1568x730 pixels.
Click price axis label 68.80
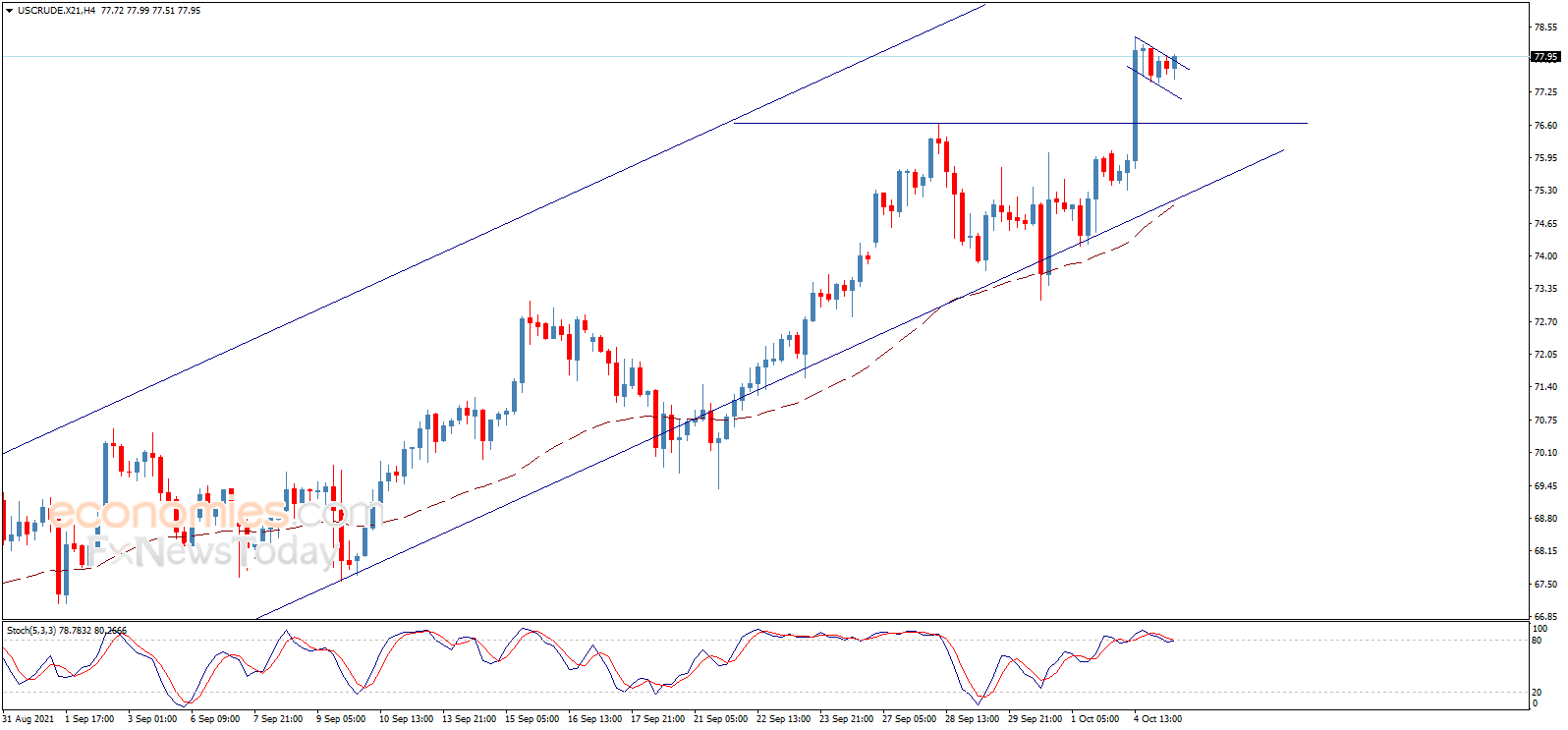(x=1545, y=519)
